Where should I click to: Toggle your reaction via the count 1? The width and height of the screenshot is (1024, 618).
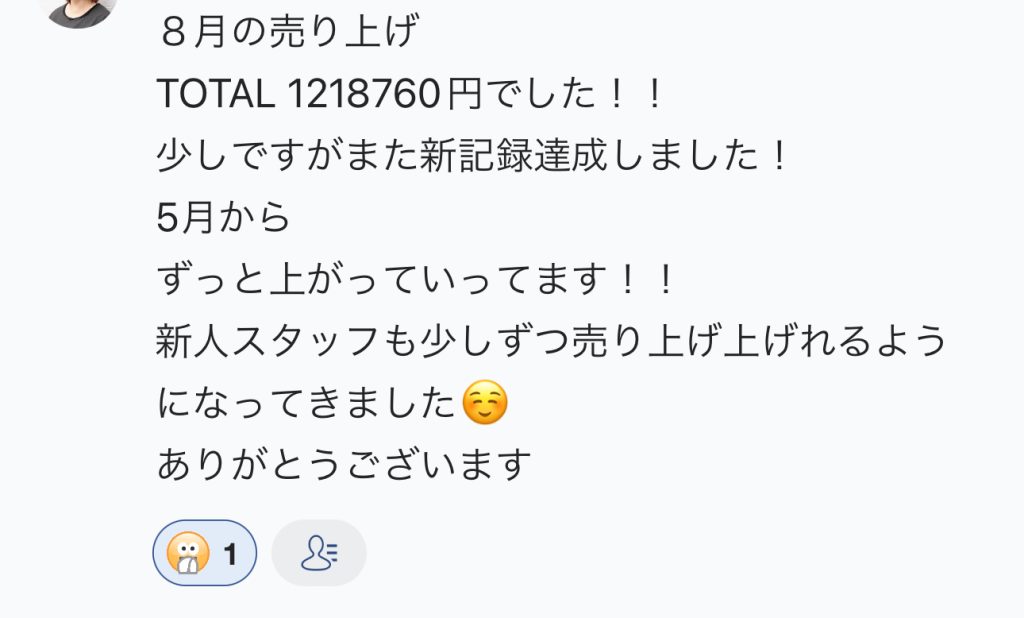click(230, 555)
